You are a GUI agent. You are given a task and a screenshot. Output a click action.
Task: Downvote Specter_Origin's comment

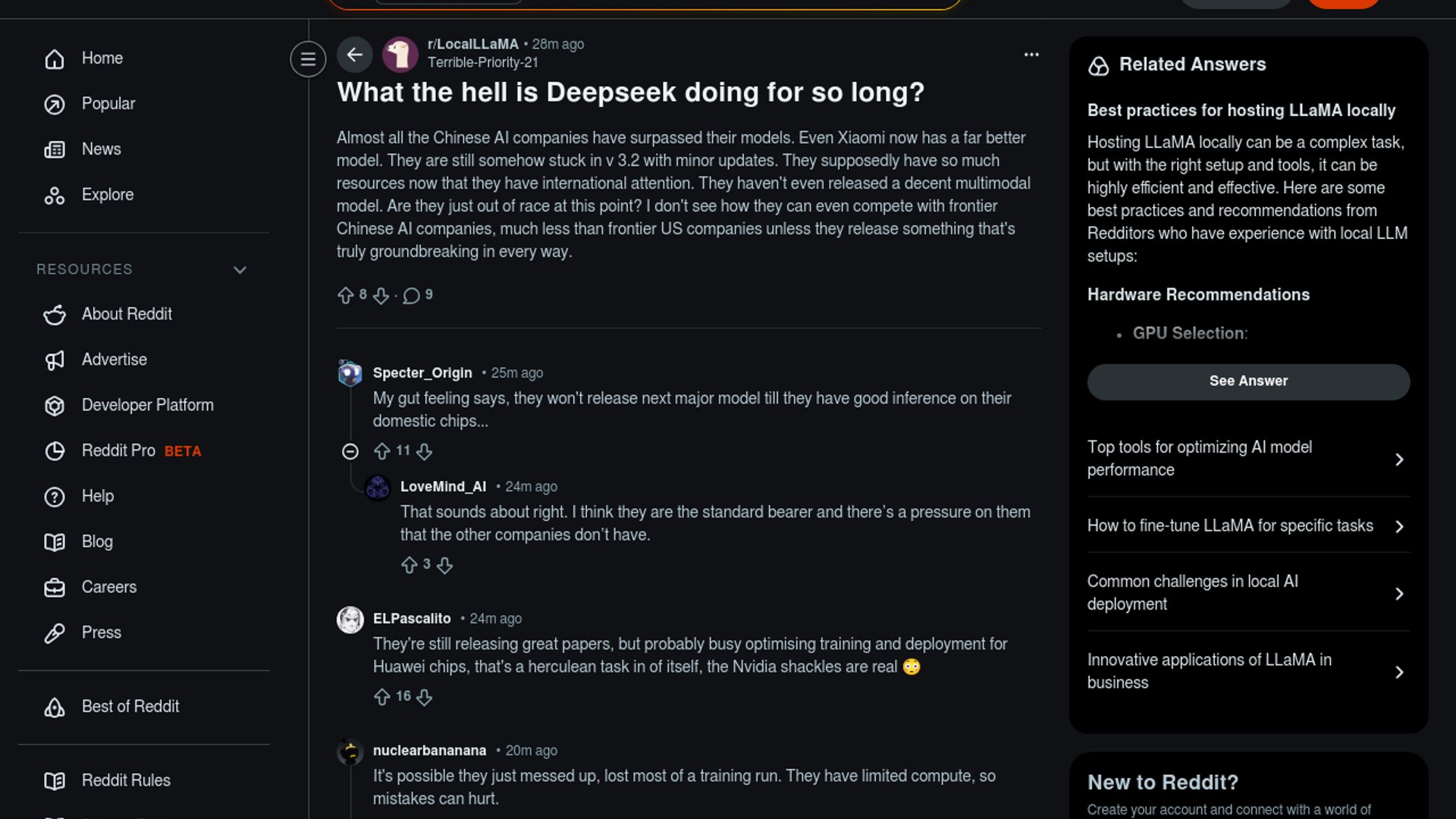425,452
